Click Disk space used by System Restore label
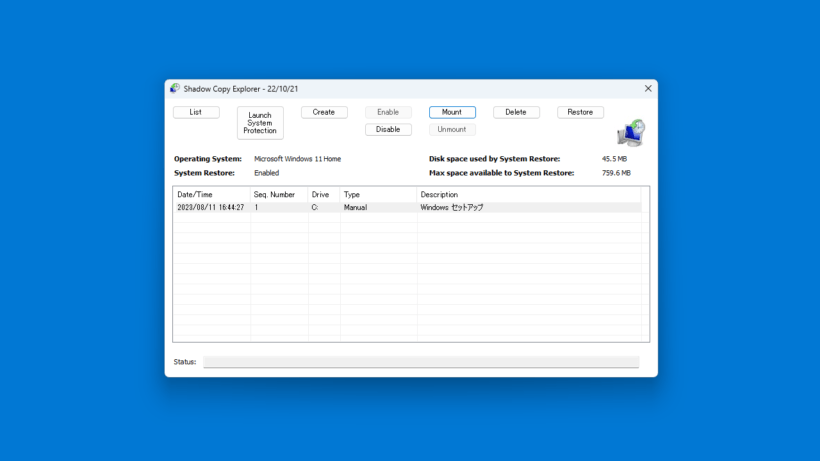 [494, 159]
